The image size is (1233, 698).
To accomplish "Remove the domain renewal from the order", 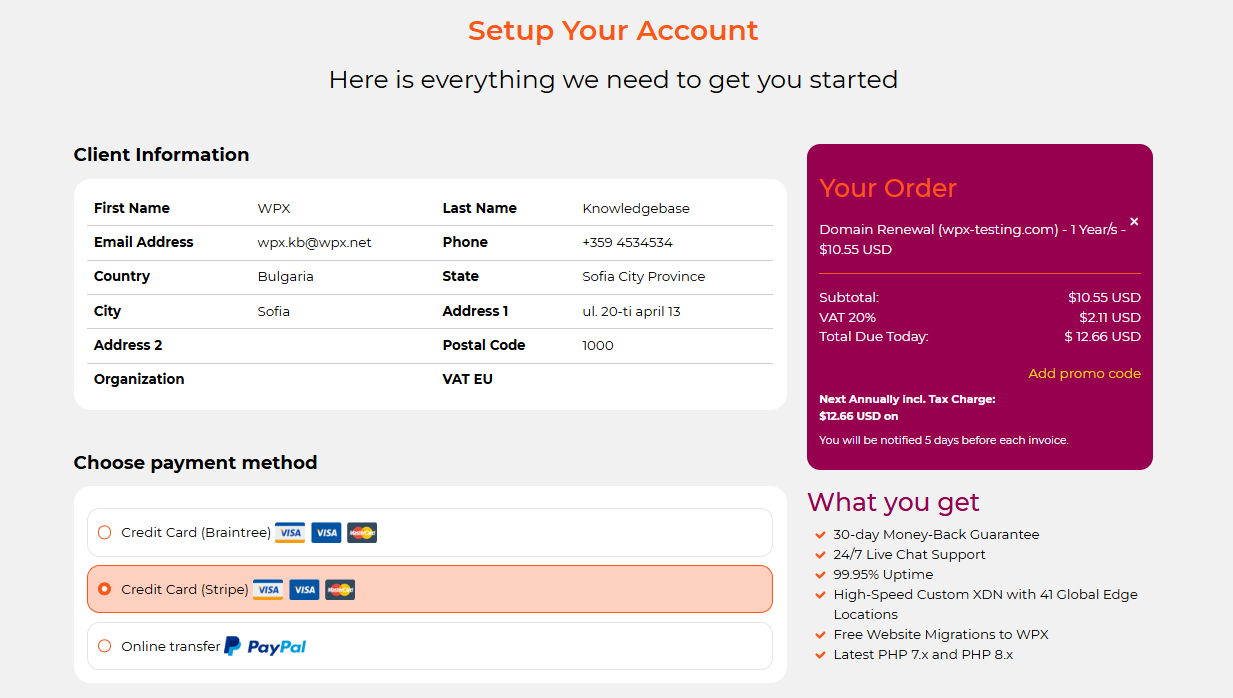I will pos(1134,222).
